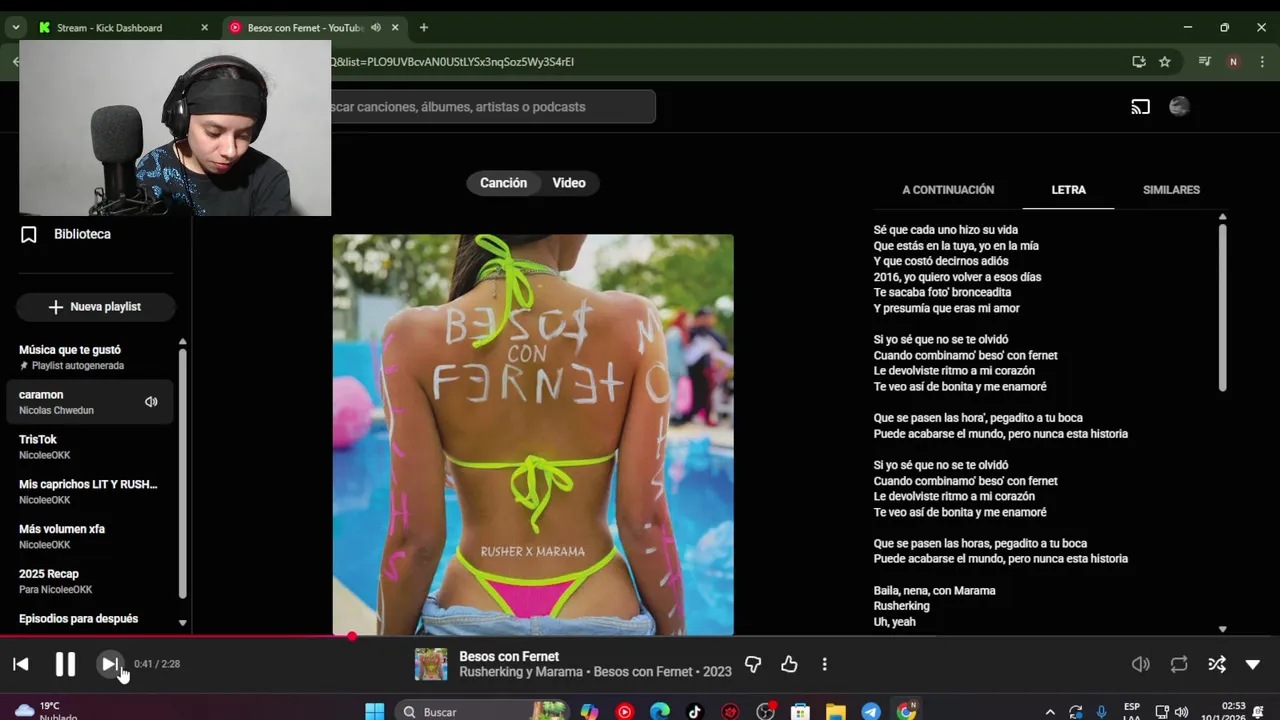Open Mis caprichos LIT Y RUSH playlist

pos(90,491)
